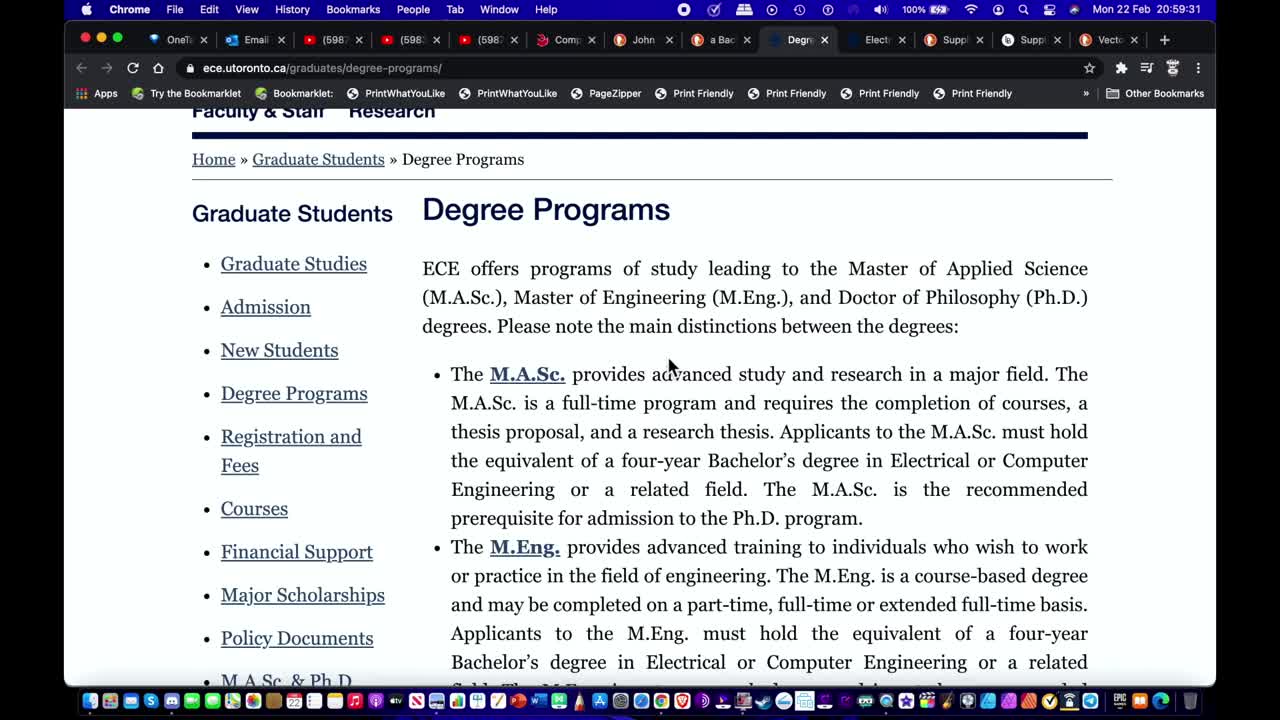The width and height of the screenshot is (1280, 720).
Task: Open the Courses sidebar link
Action: pyautogui.click(x=254, y=508)
